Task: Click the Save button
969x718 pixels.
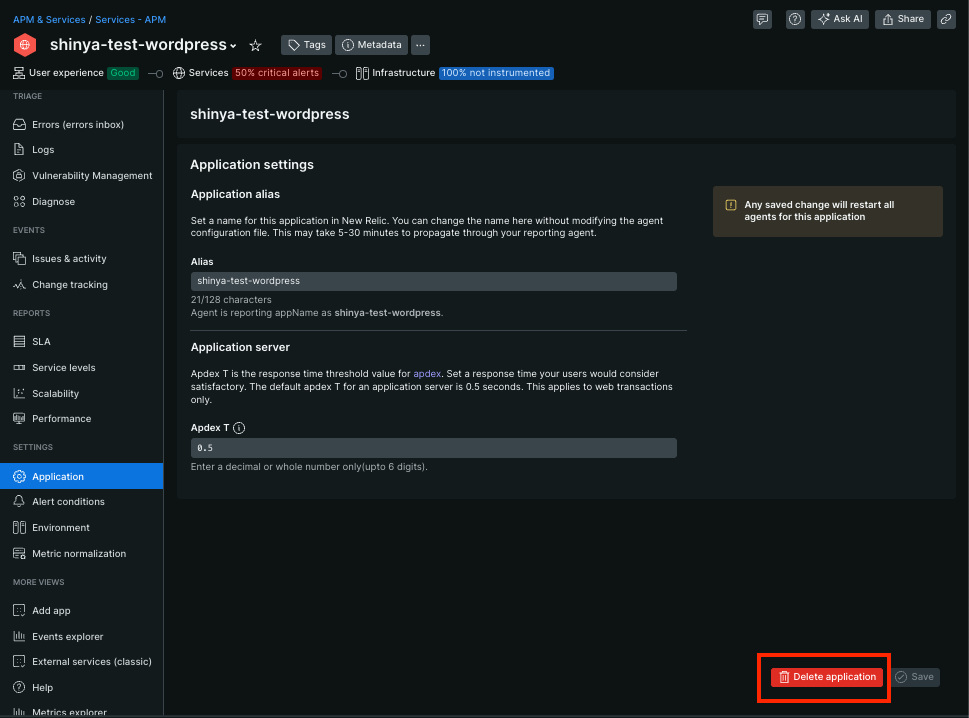Action: [915, 677]
